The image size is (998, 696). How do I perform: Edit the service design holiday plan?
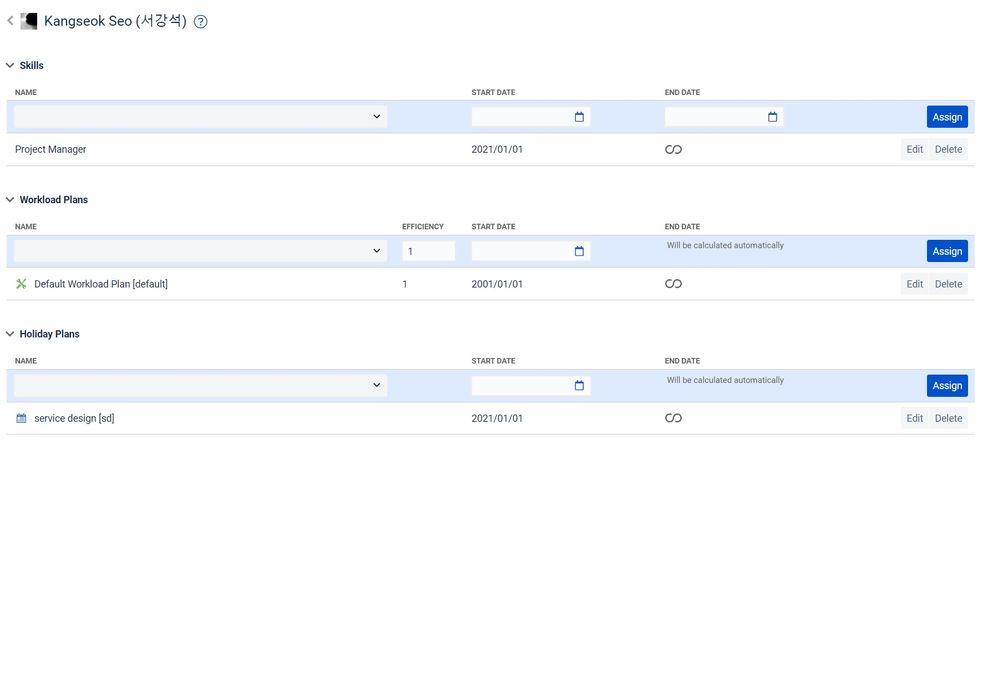click(915, 419)
